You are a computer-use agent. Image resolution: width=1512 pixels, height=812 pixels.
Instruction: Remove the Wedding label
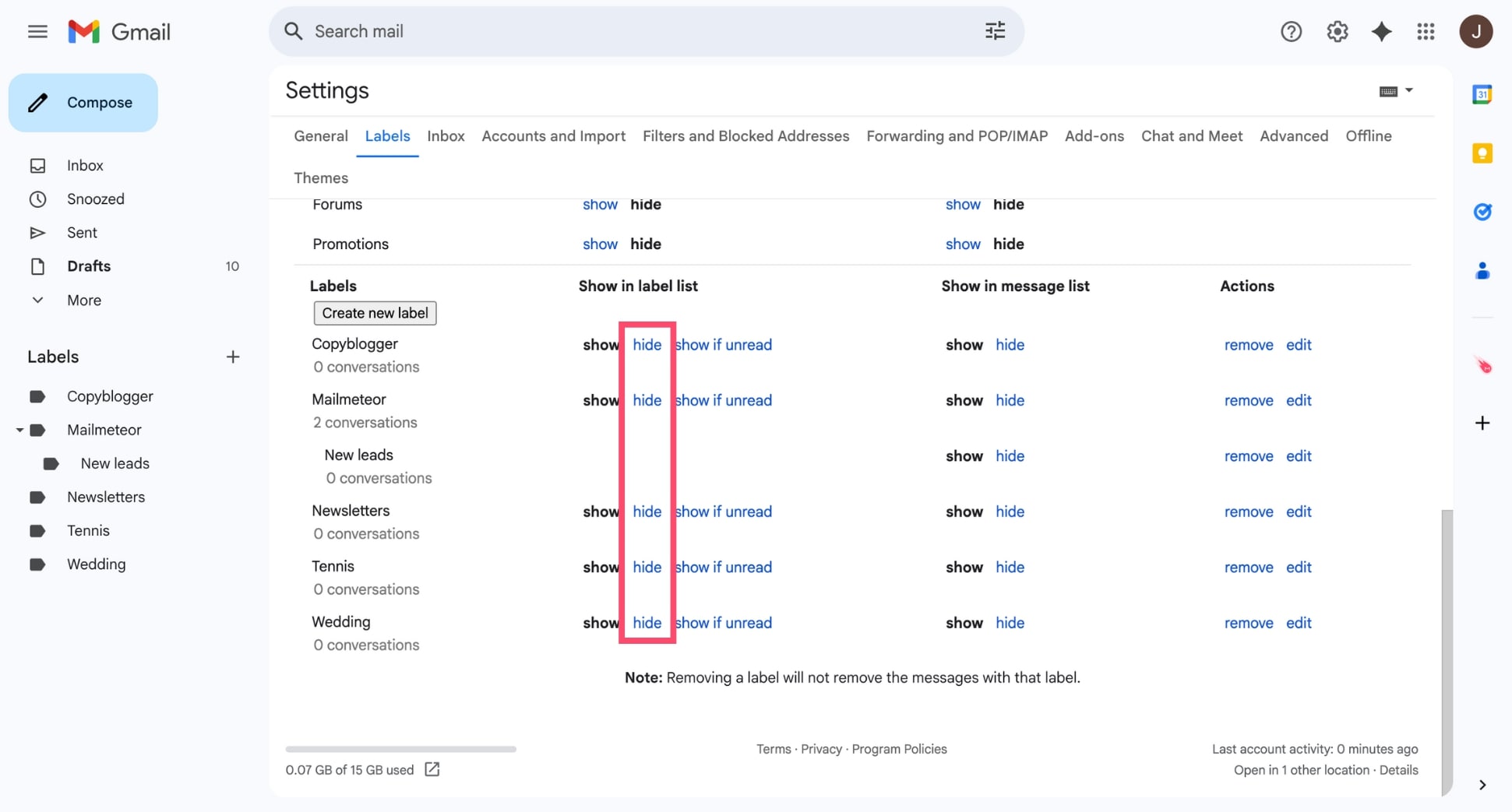(1249, 623)
